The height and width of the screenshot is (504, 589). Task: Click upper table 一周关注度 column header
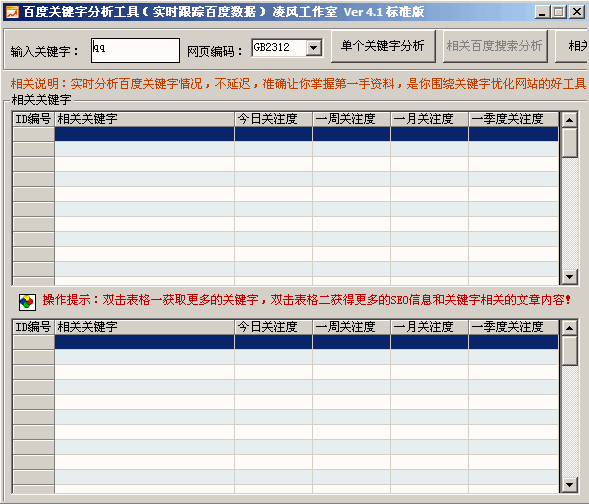point(352,119)
